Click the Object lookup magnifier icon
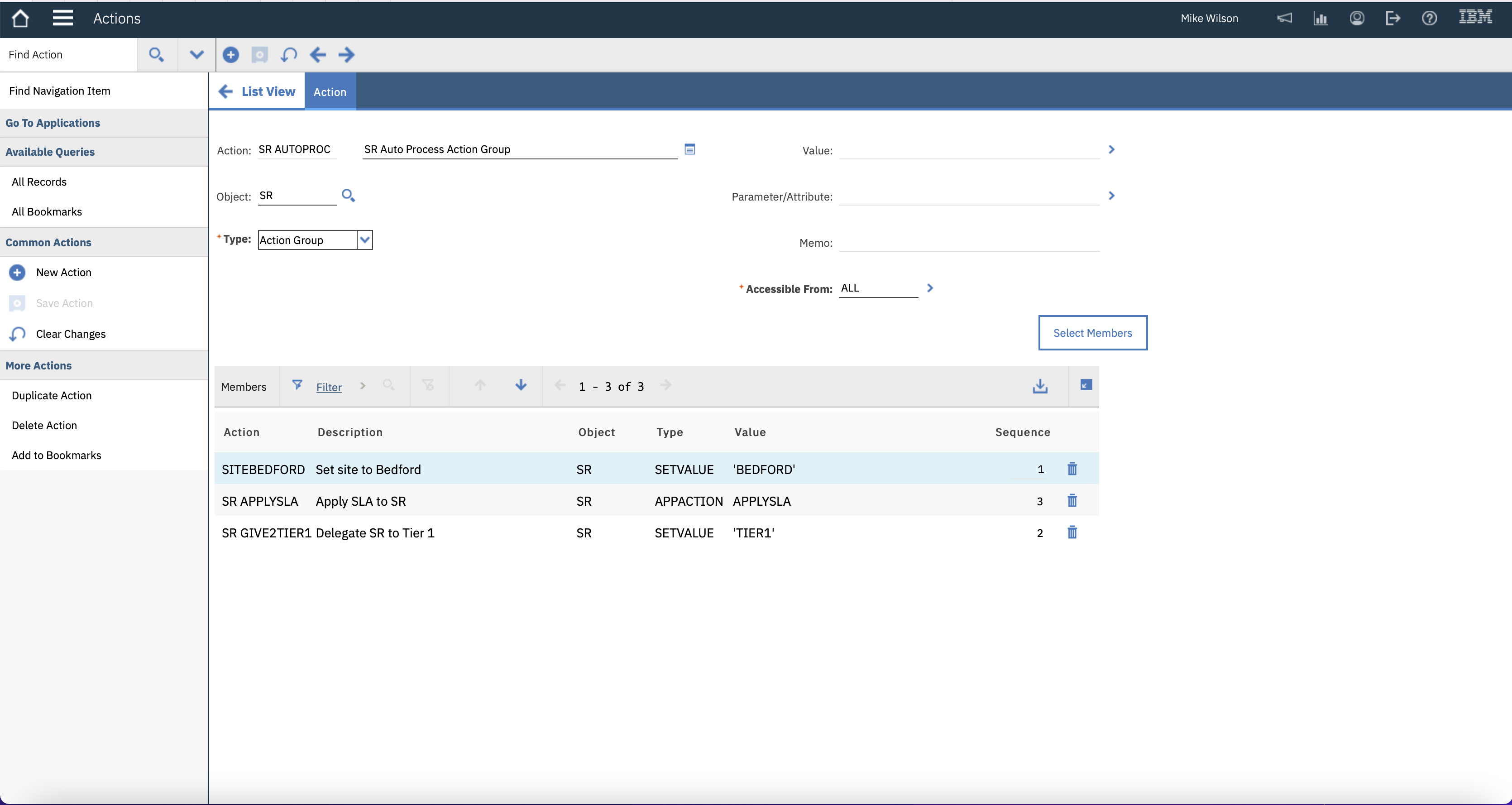 348,196
